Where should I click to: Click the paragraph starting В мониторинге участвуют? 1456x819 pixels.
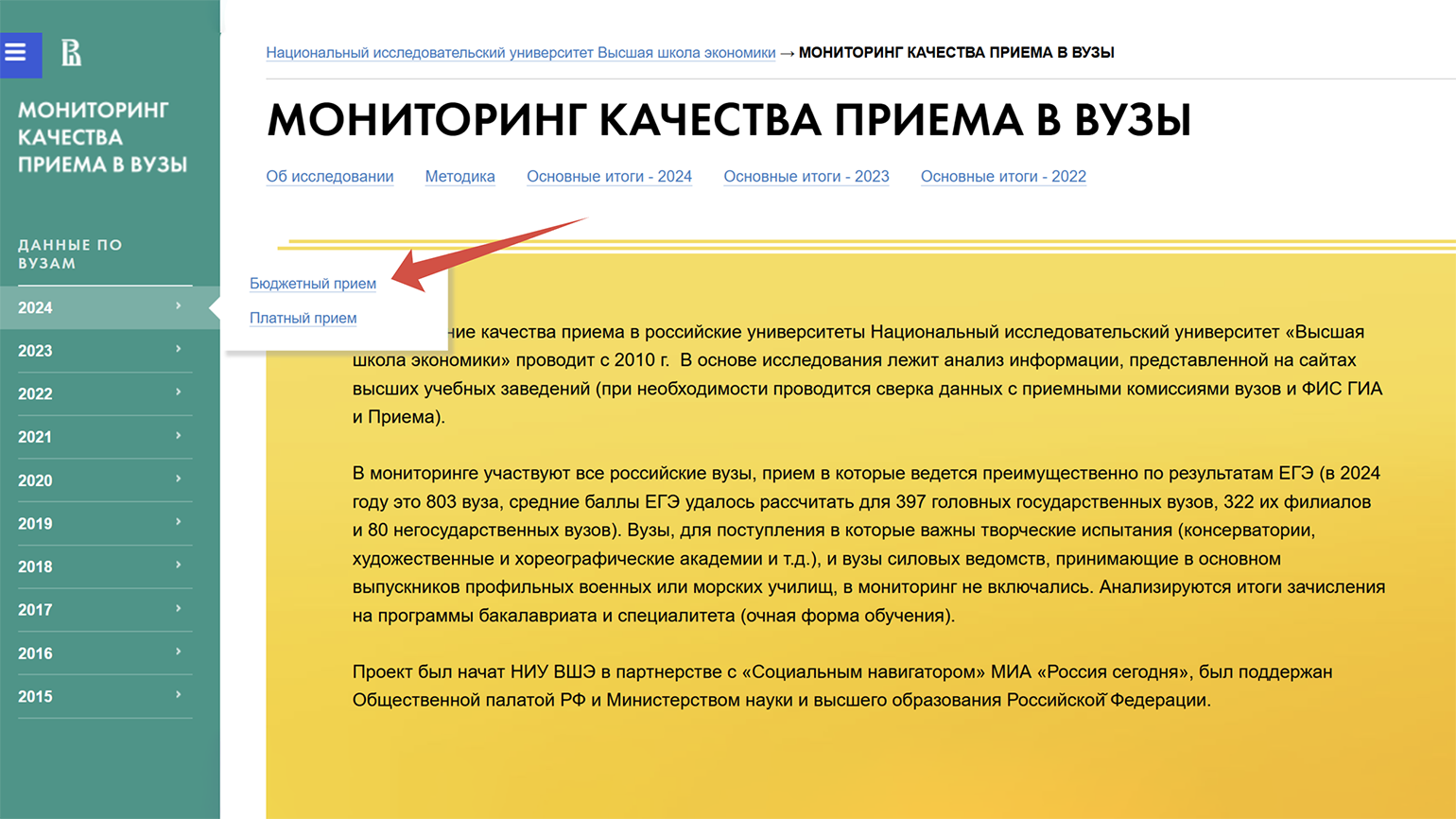click(869, 544)
